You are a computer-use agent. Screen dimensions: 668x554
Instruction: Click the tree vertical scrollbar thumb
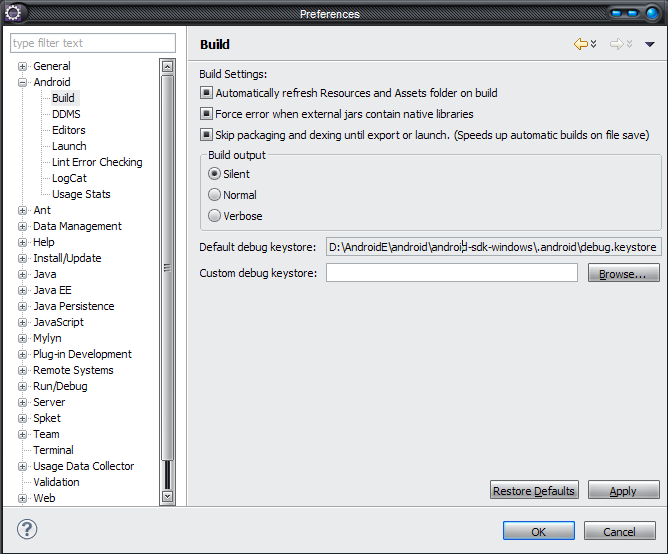click(x=167, y=268)
